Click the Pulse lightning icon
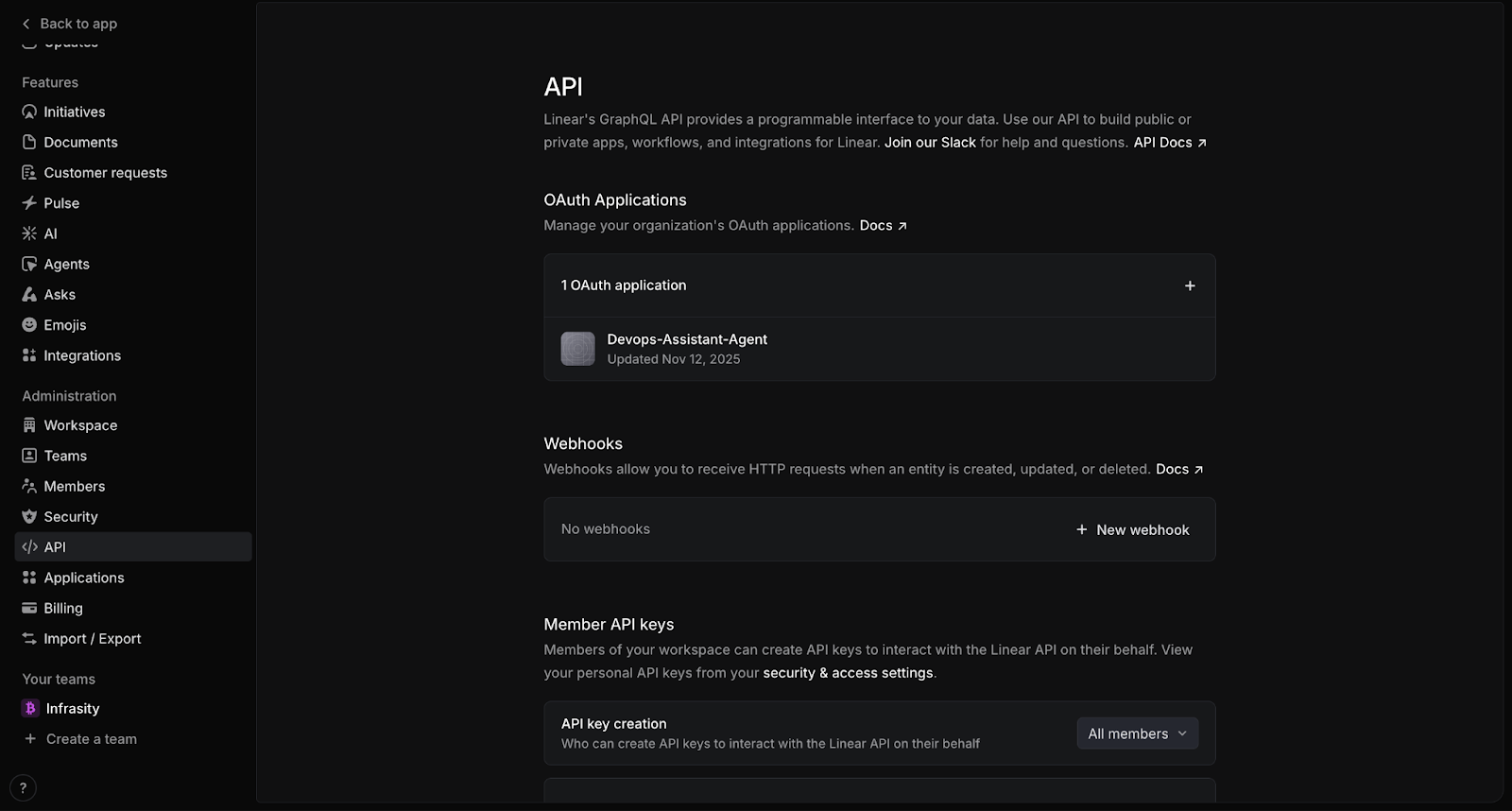Image resolution: width=1512 pixels, height=811 pixels. click(x=29, y=203)
